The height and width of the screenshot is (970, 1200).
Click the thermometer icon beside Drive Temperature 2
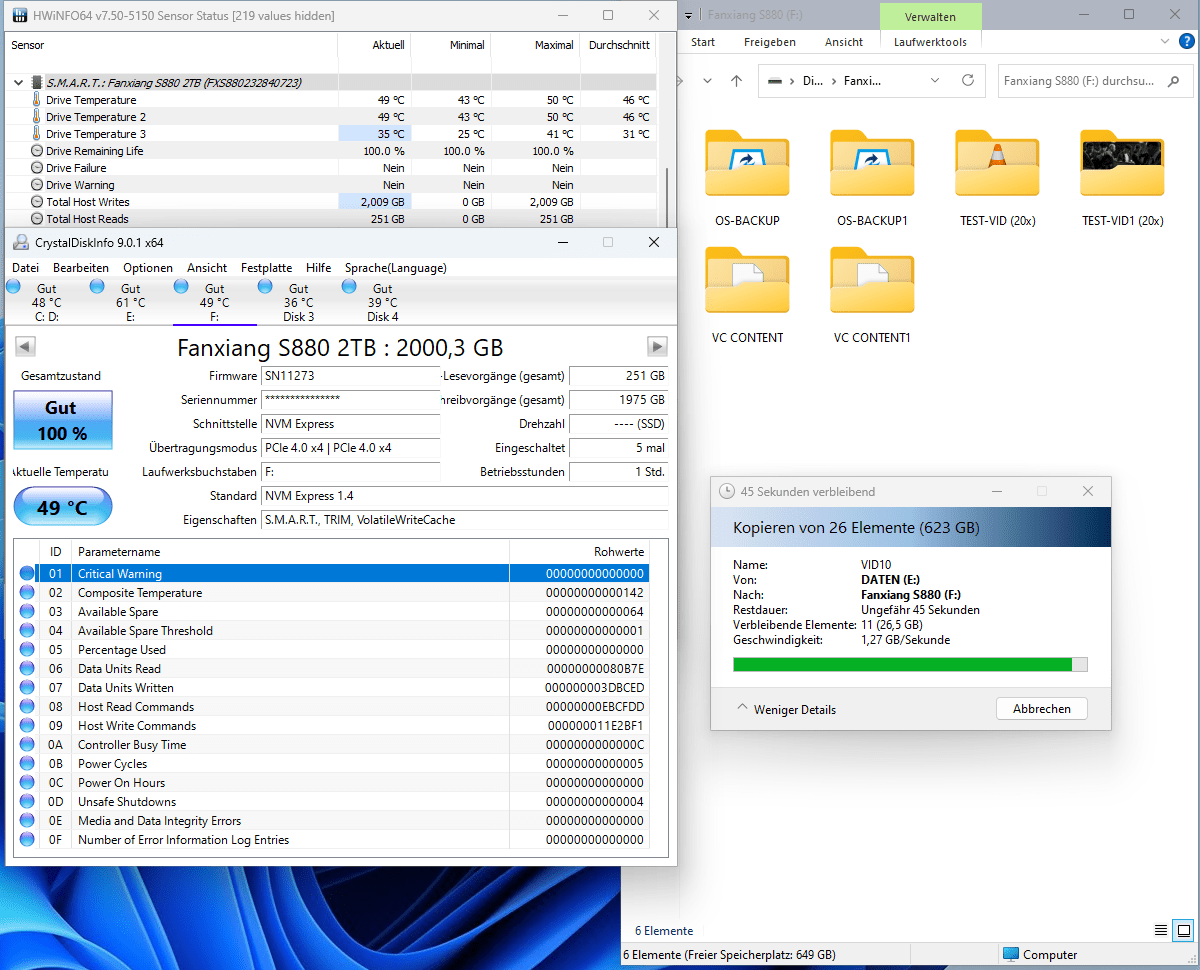37,117
